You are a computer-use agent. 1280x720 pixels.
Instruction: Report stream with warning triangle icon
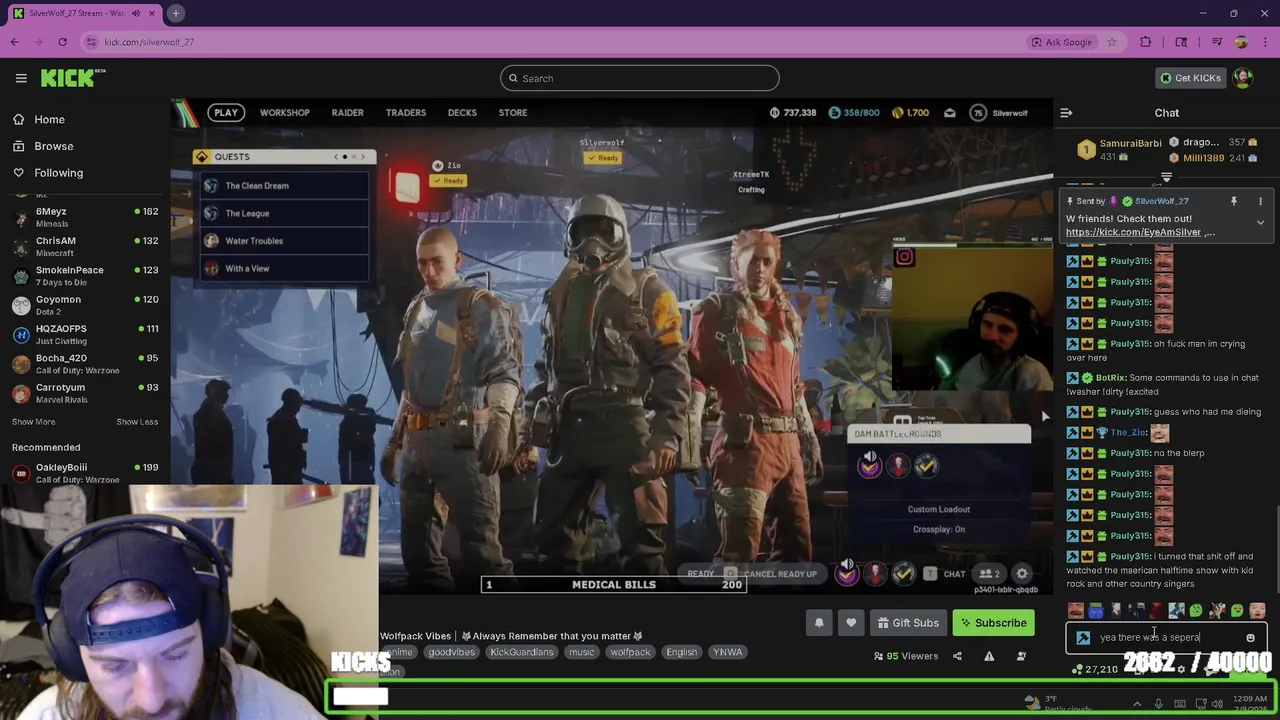989,656
